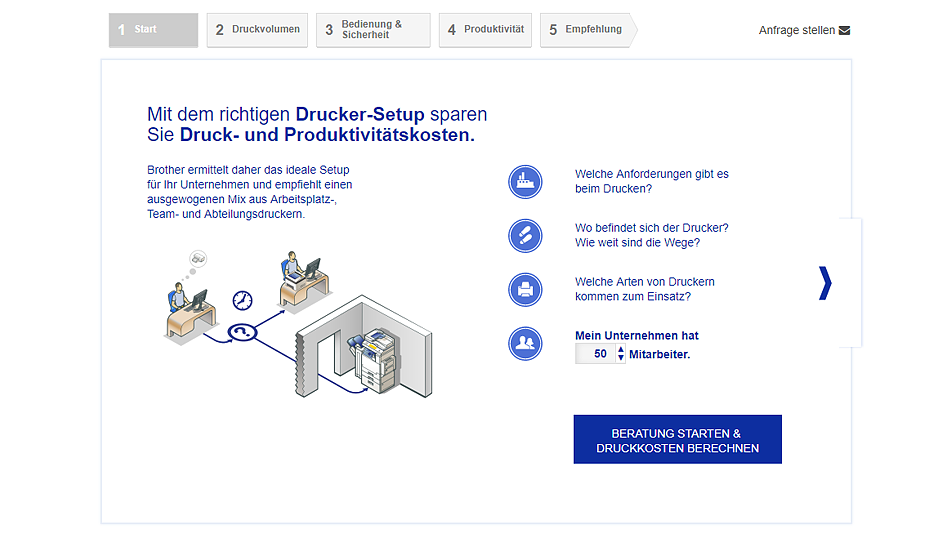Click the envelope icon beside Anfrage stellen
950x534 pixels.
click(844, 30)
